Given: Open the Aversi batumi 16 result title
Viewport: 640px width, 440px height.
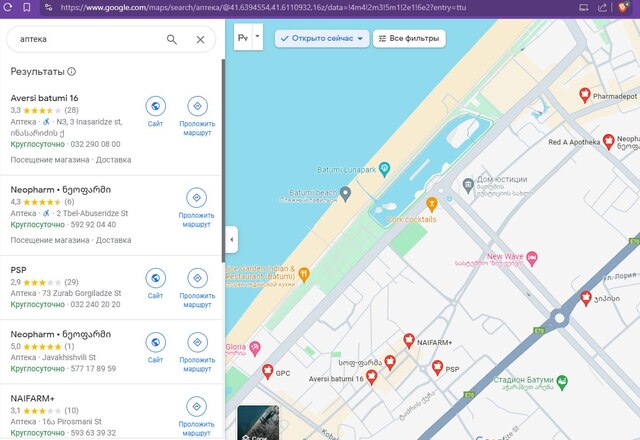Looking at the screenshot, I should click(x=44, y=98).
